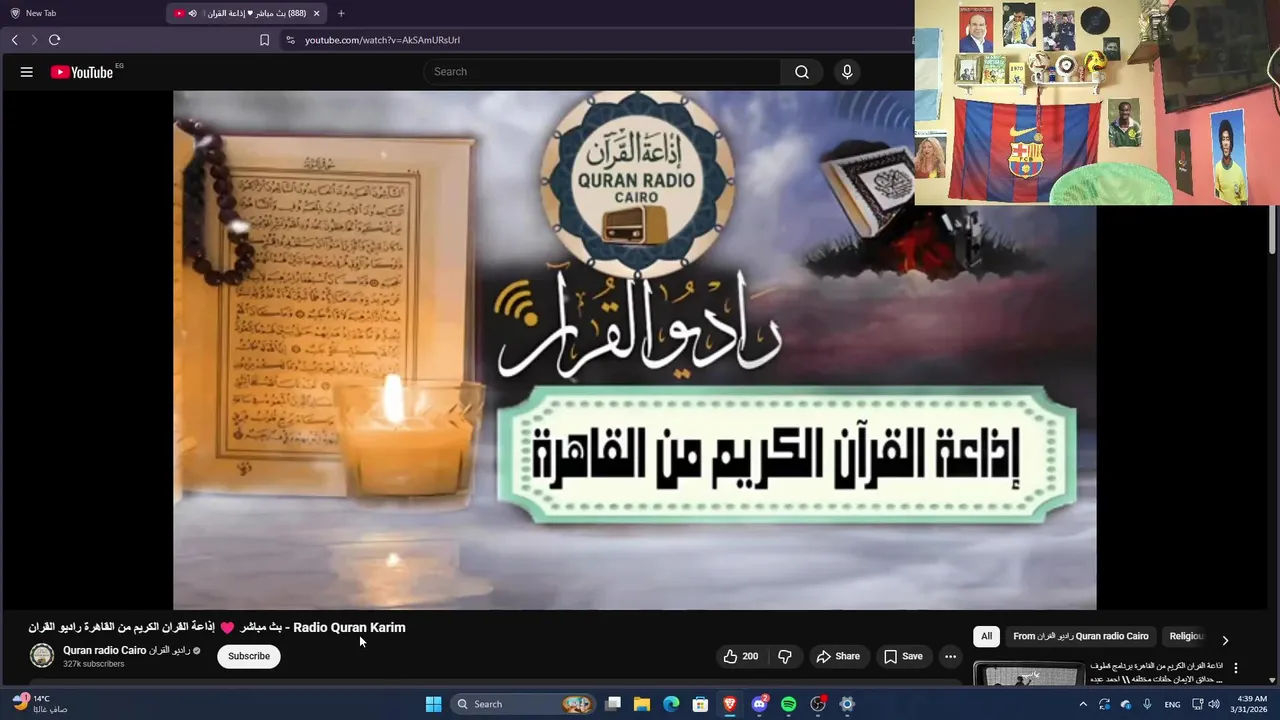Show more filter chips with right chevron
Image resolution: width=1280 pixels, height=720 pixels.
click(1225, 640)
